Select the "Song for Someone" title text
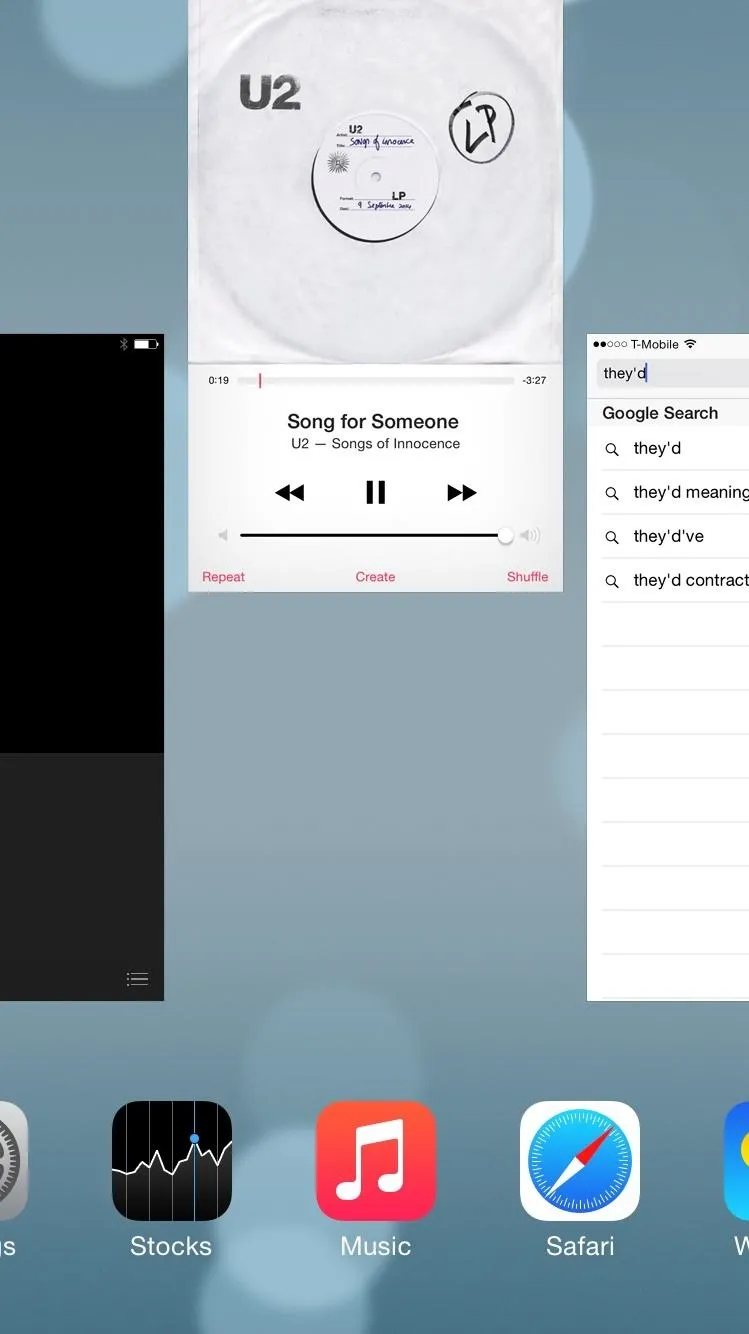This screenshot has width=749, height=1334. point(373,421)
